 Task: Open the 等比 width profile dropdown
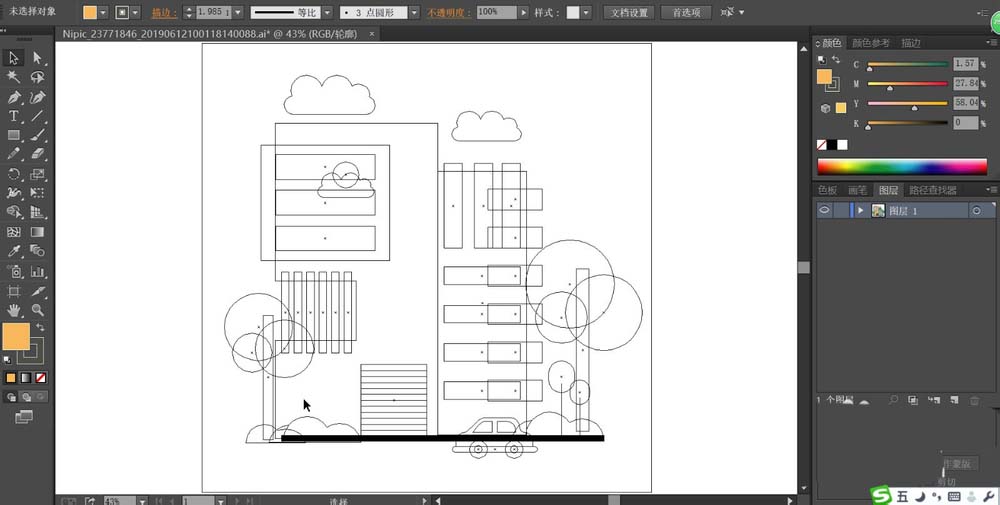pyautogui.click(x=327, y=12)
